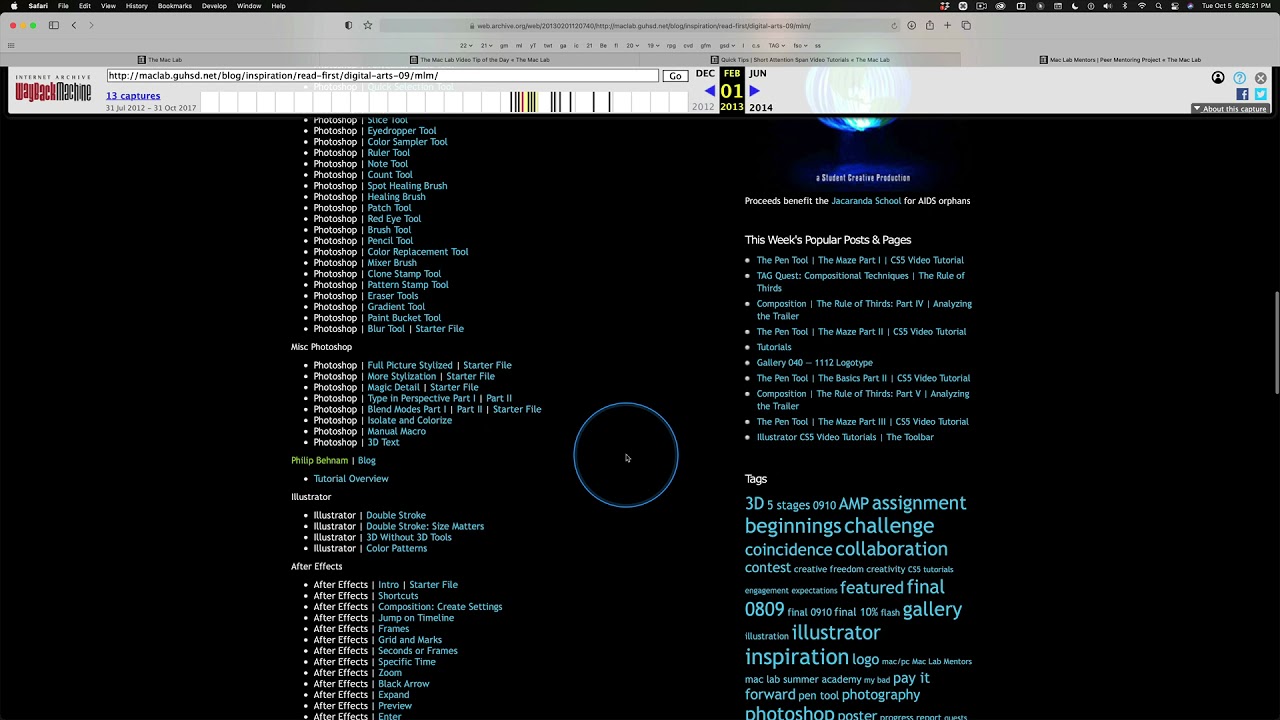Open the 'gsd' bookmarks folder dropdown
Screen dimensions: 1280x720
click(x=726, y=45)
